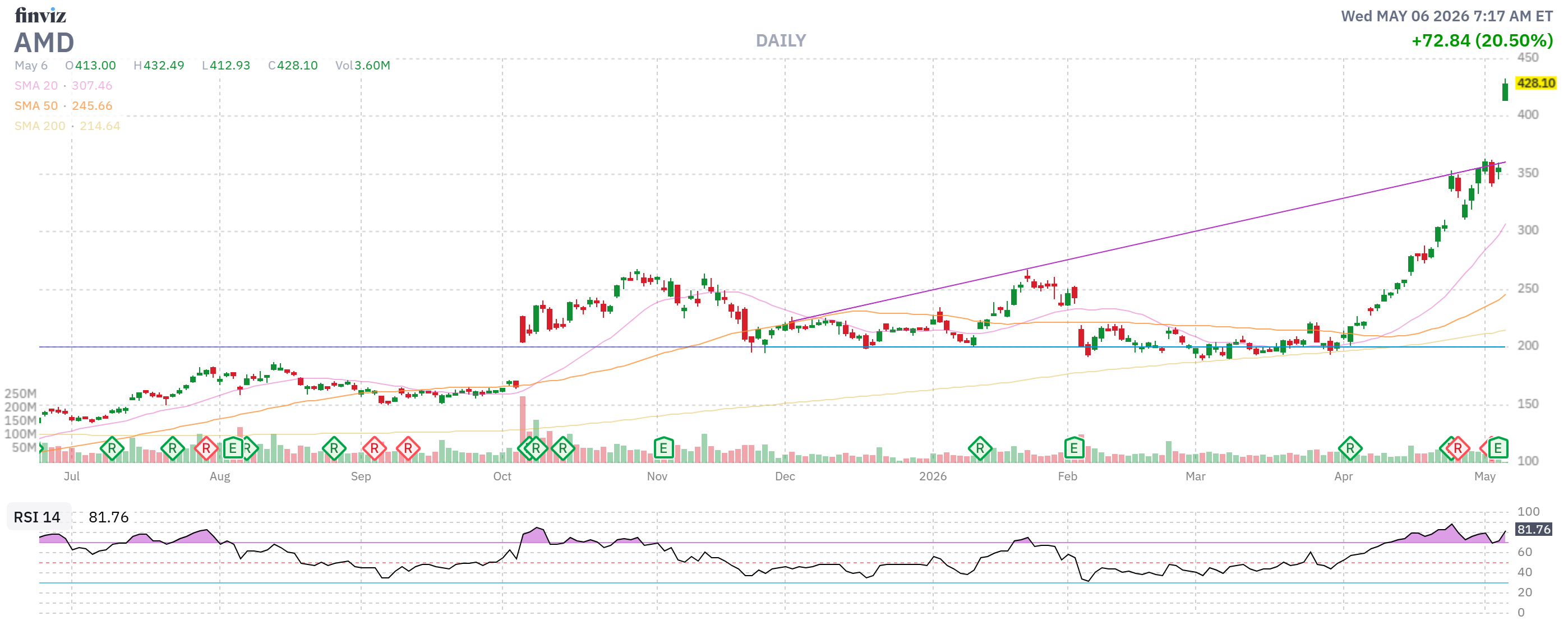
Task: Open the green E earnings marker in February
Action: 1074,449
